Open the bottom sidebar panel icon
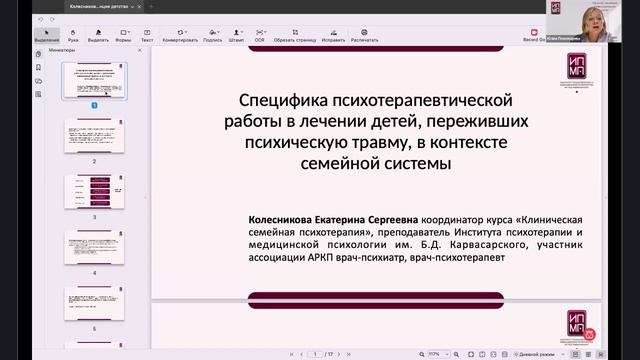This screenshot has height=360, width=640. tap(39, 94)
